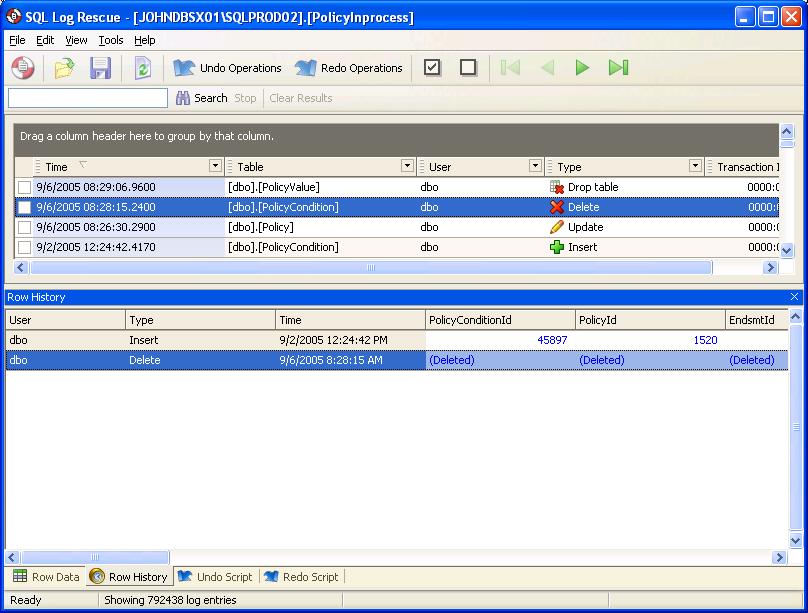Click Row History vertical scroll down arrow

click(795, 540)
